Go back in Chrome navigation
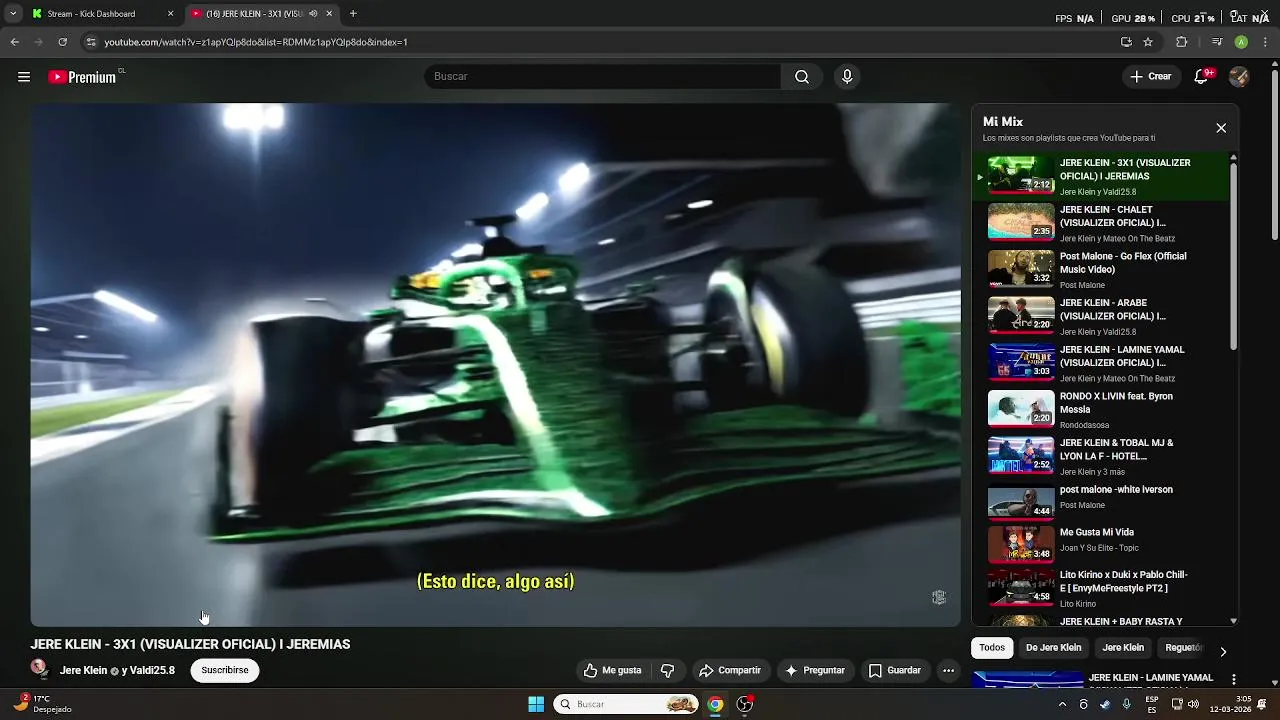 14,42
